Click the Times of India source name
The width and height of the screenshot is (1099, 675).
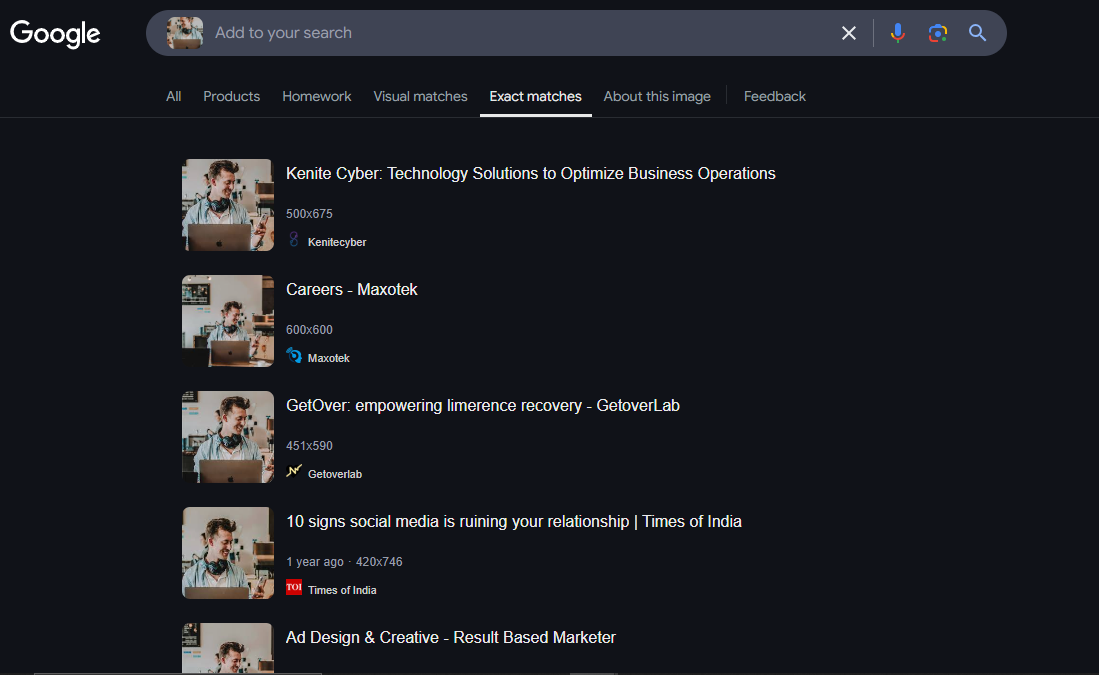click(x=342, y=590)
